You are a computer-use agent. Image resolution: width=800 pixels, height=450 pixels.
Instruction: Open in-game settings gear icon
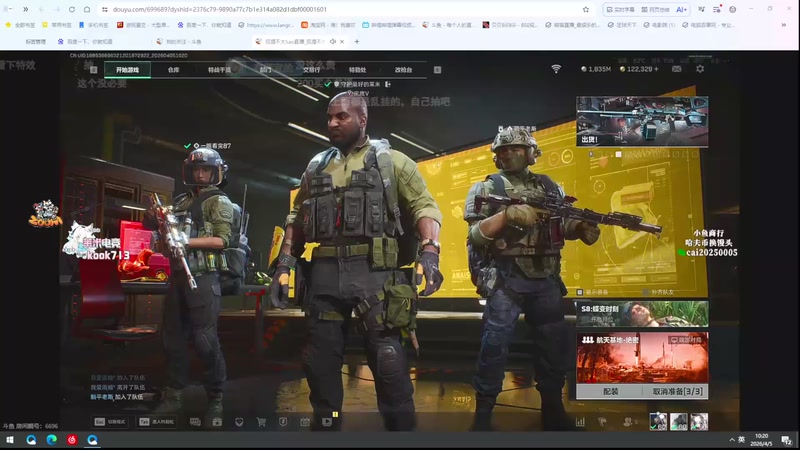tap(700, 69)
